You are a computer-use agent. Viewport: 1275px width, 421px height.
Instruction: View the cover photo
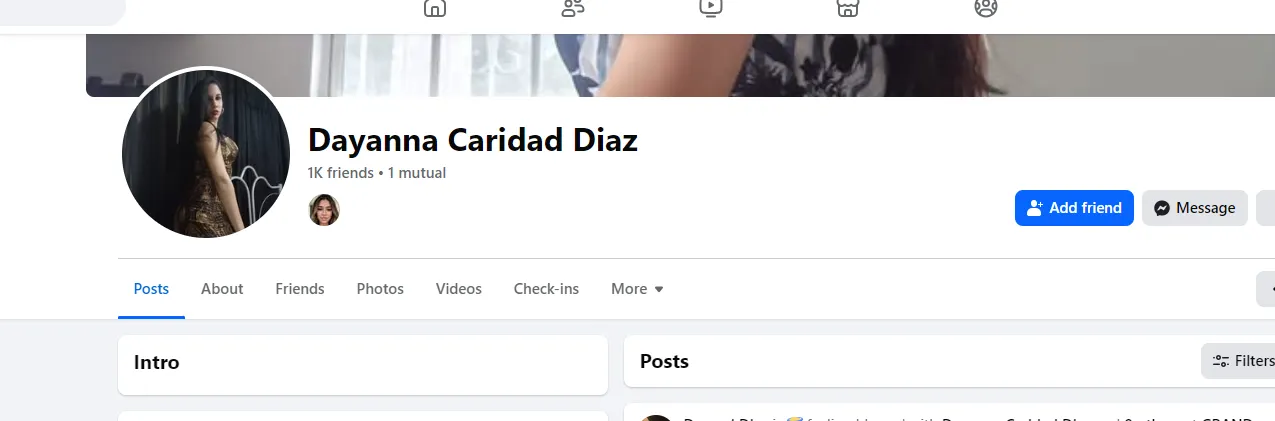(680, 65)
